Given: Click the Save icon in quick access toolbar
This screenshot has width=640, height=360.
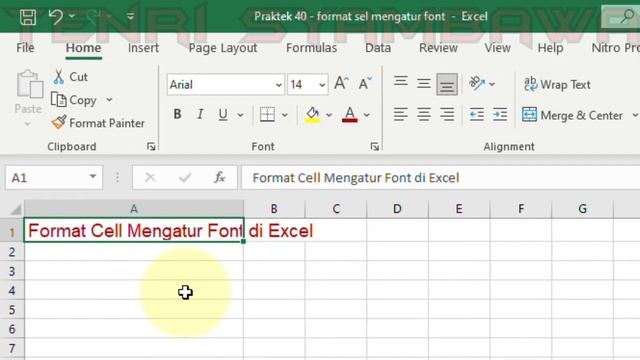Looking at the screenshot, I should [28, 17].
